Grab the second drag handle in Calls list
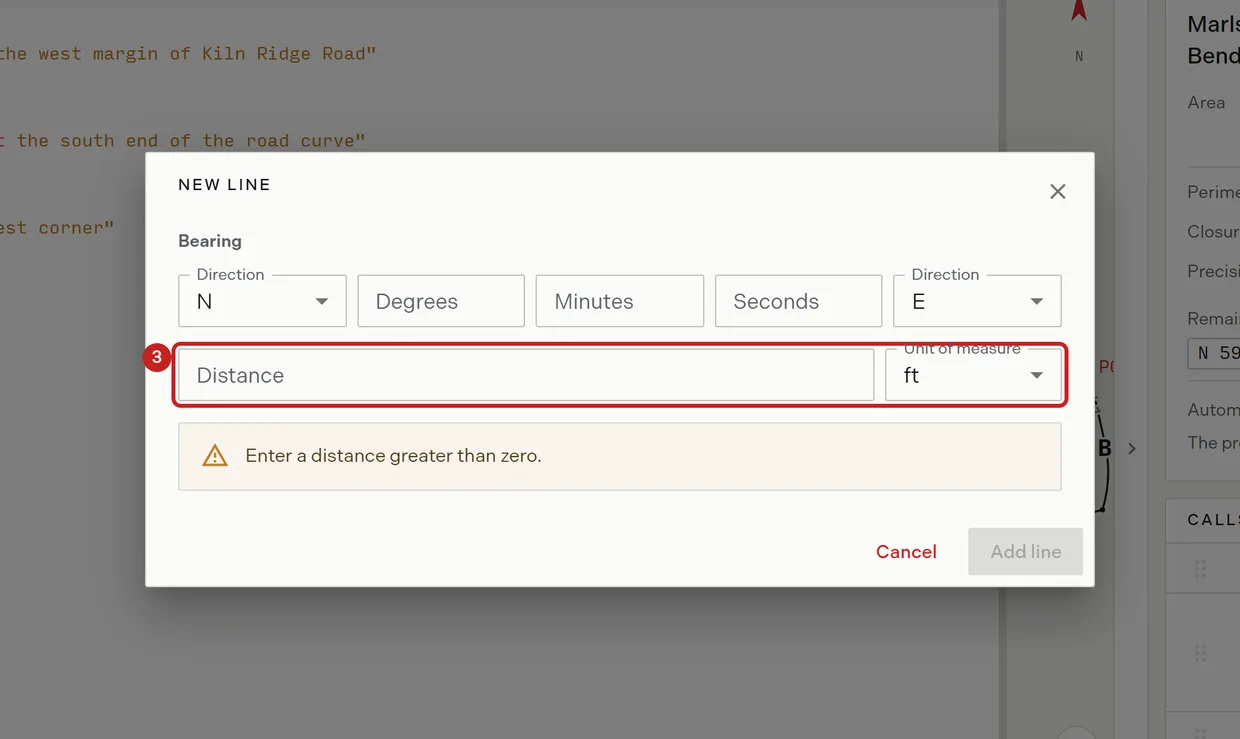Viewport: 1240px width, 739px height. point(1200,653)
